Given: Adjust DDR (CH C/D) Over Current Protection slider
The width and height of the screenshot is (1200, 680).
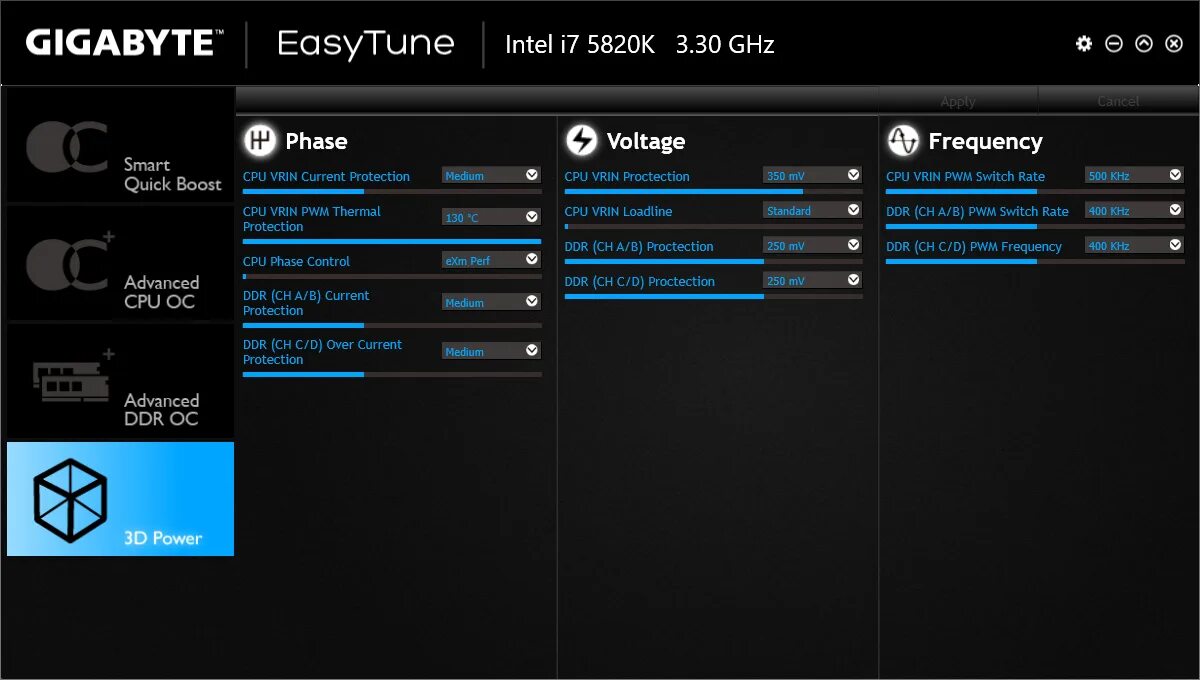Looking at the screenshot, I should point(392,374).
